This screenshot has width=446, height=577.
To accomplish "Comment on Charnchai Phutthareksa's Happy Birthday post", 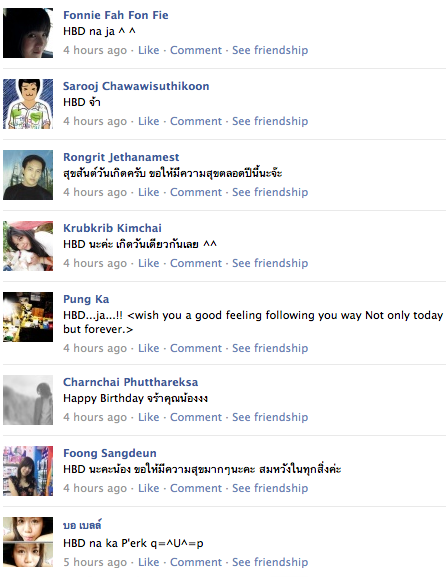I will click(196, 417).
